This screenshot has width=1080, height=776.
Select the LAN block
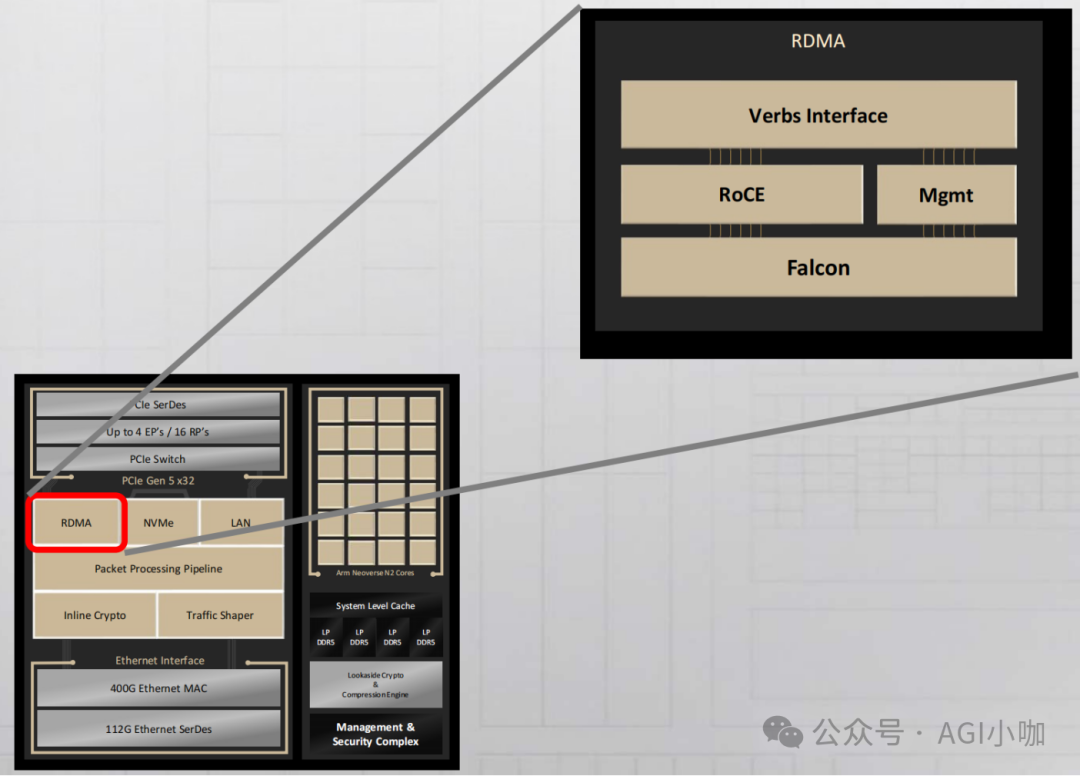point(241,523)
